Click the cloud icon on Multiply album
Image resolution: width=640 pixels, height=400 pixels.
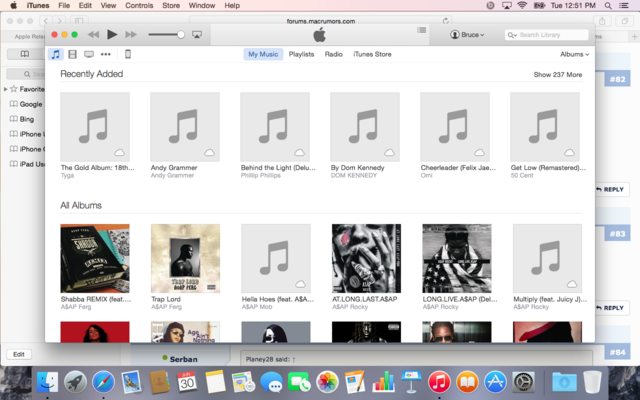click(572, 284)
